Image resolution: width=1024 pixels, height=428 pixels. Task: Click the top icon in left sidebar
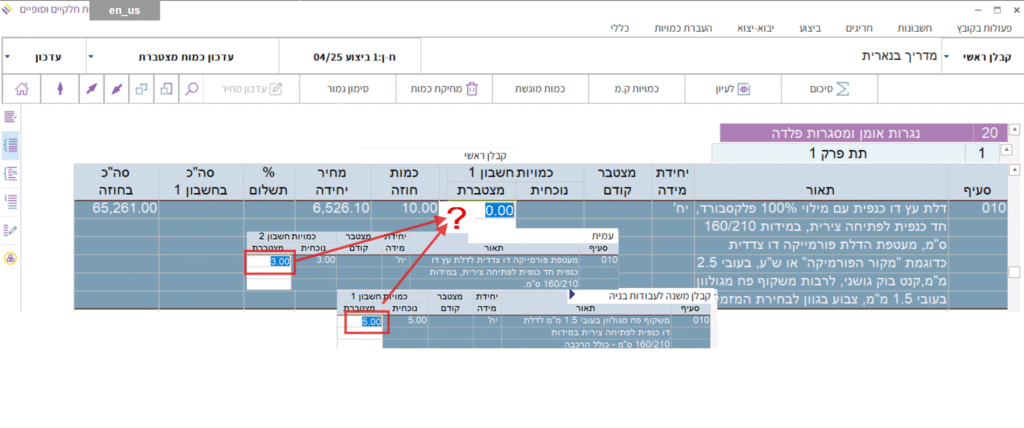coord(11,117)
